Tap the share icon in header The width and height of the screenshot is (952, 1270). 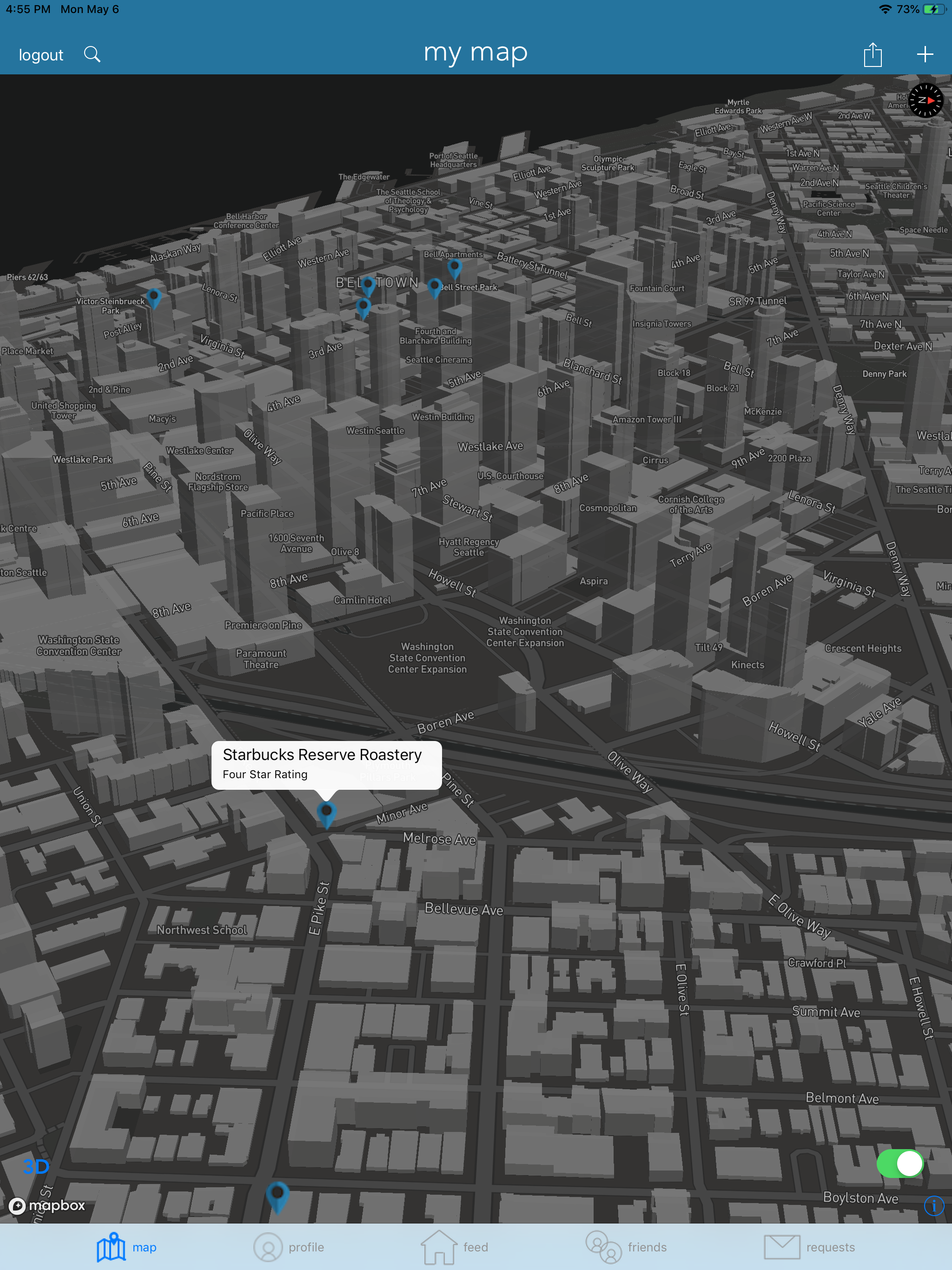873,54
